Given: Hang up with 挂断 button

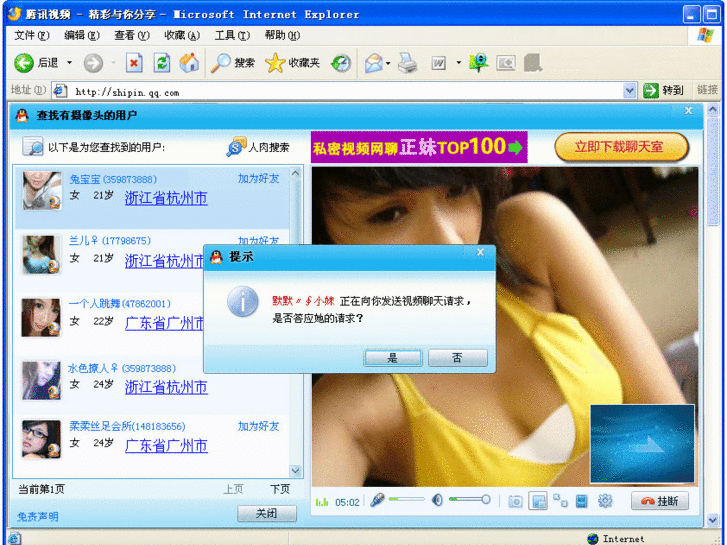Looking at the screenshot, I should (x=660, y=501).
